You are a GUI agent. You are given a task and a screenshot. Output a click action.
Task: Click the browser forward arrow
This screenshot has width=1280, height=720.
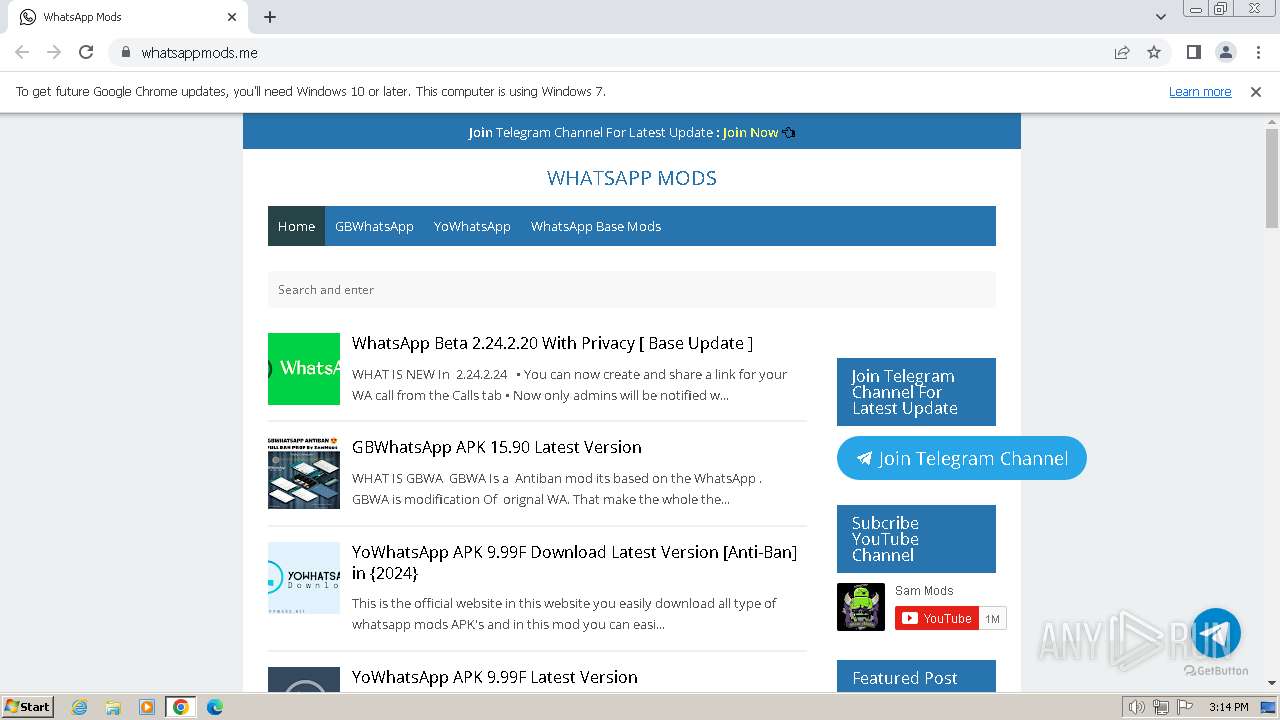[x=54, y=52]
